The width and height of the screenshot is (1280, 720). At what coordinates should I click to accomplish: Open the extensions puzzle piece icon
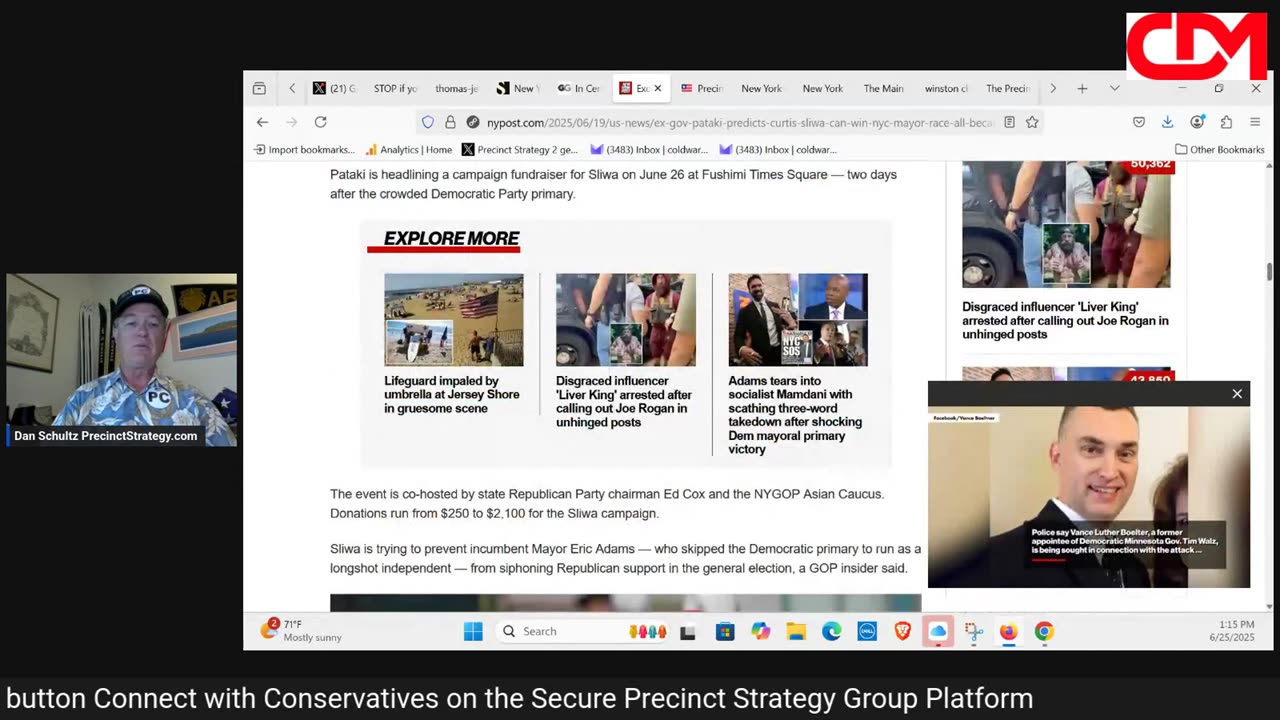[1226, 122]
